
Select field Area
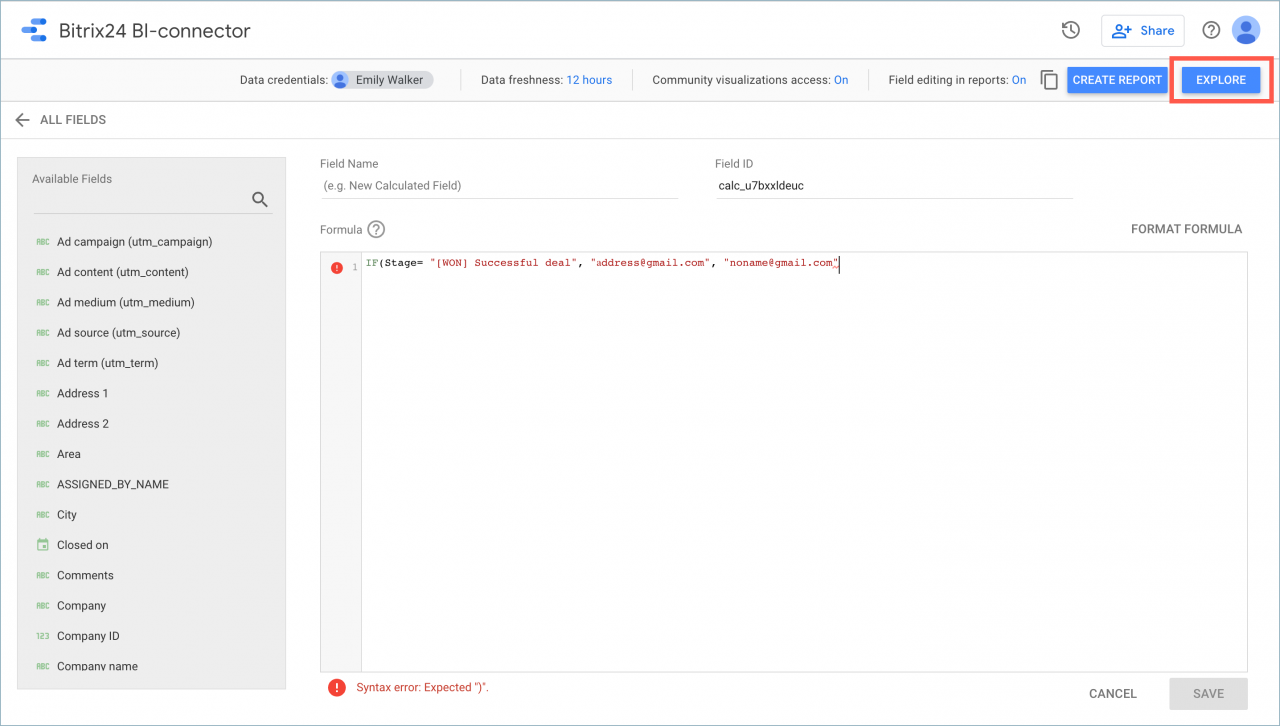point(68,454)
